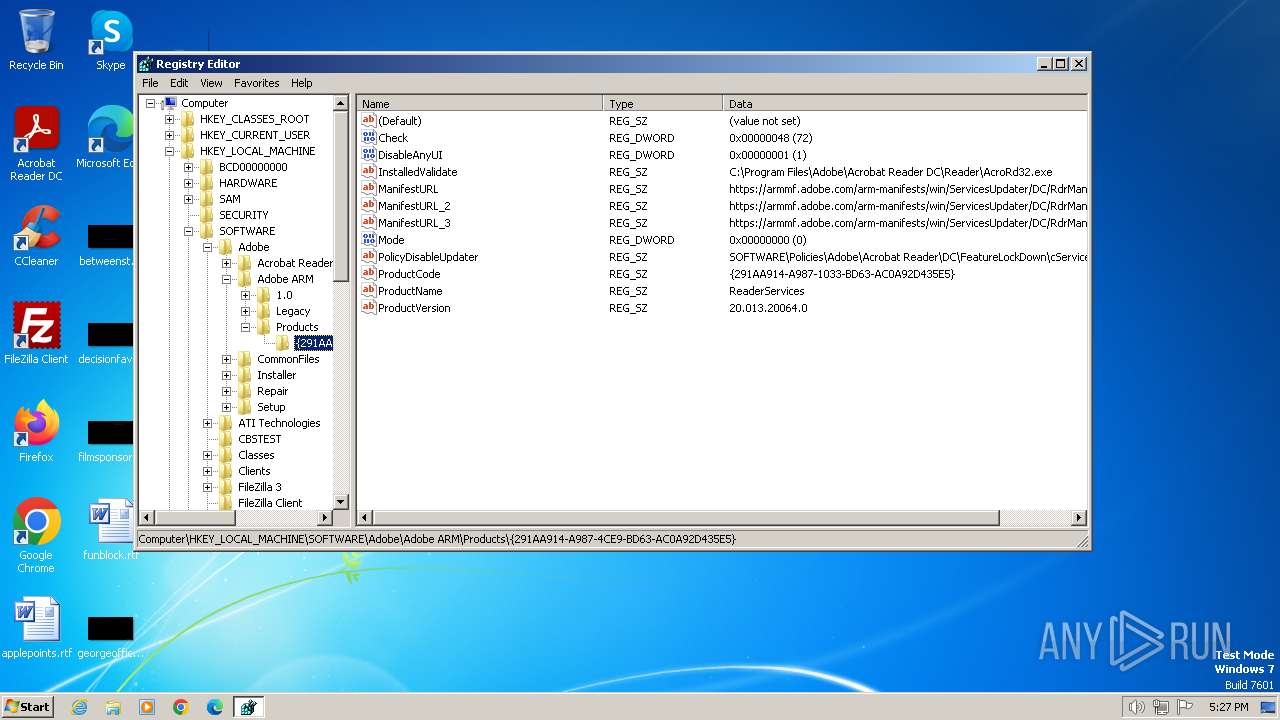The image size is (1280, 720).
Task: Select the ManifestURL_2 value icon
Action: (x=368, y=206)
